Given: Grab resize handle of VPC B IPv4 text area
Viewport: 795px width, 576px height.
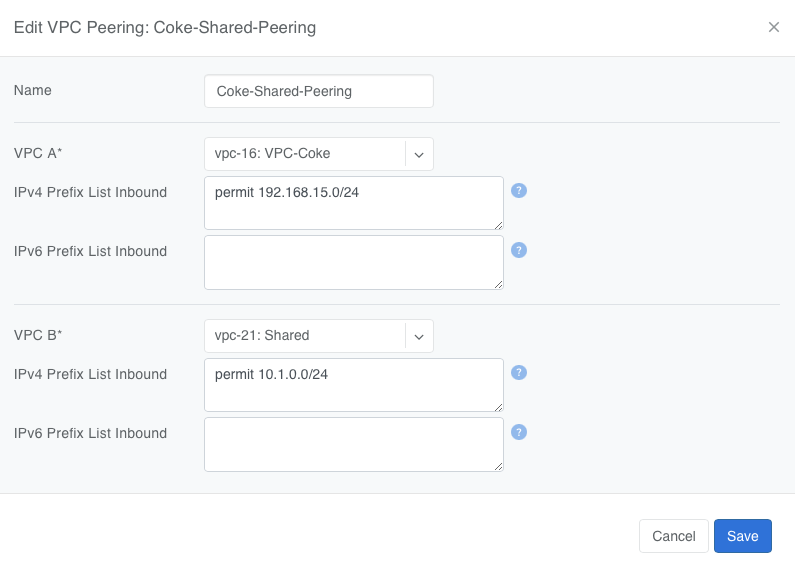Looking at the screenshot, I should pos(498,407).
